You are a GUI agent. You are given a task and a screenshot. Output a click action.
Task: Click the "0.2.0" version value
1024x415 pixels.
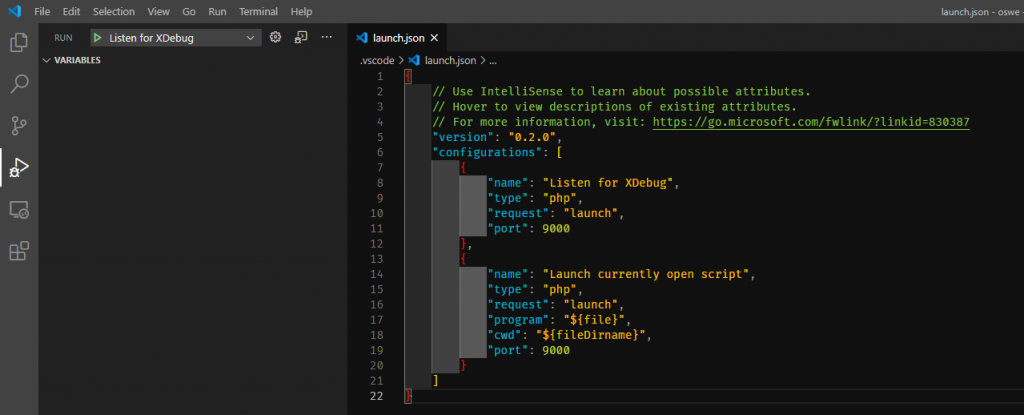click(531, 137)
